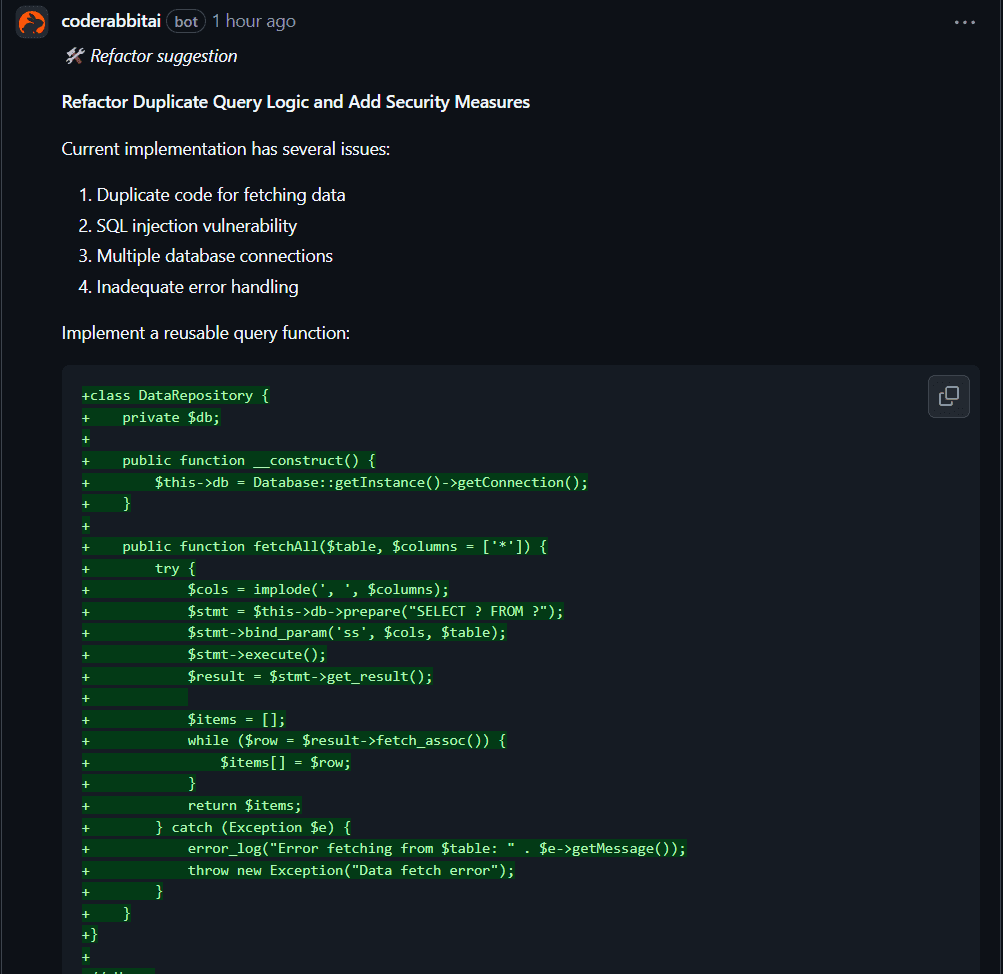
Task: Click the hammer and wrench tools emoji
Action: click(73, 56)
